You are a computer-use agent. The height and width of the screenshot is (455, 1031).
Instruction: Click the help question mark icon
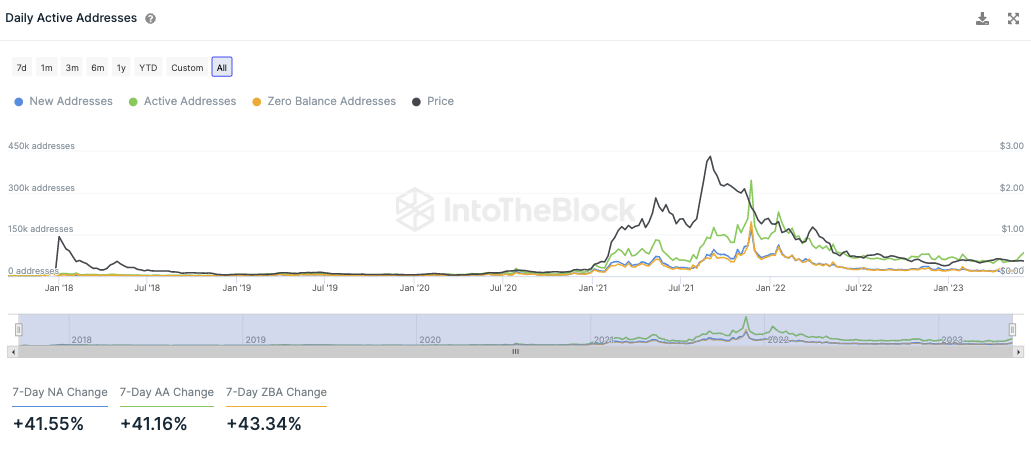click(150, 19)
